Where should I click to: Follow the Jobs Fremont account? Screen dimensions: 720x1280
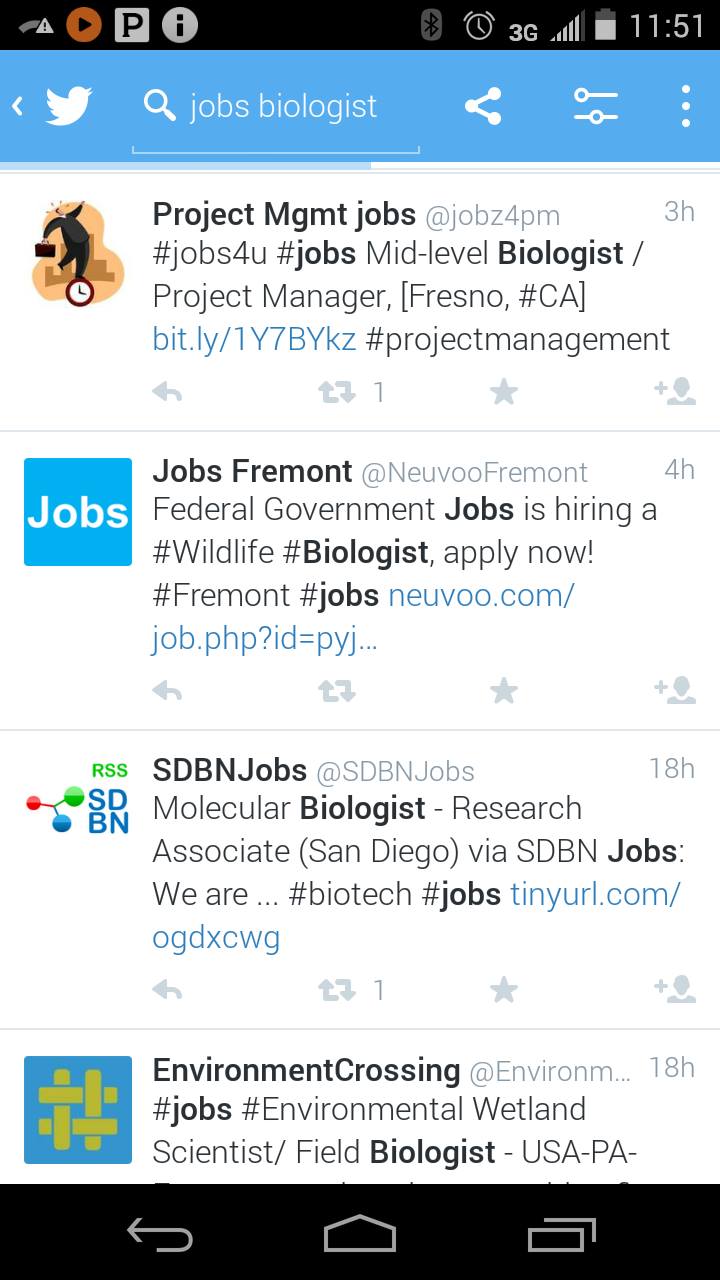(675, 690)
